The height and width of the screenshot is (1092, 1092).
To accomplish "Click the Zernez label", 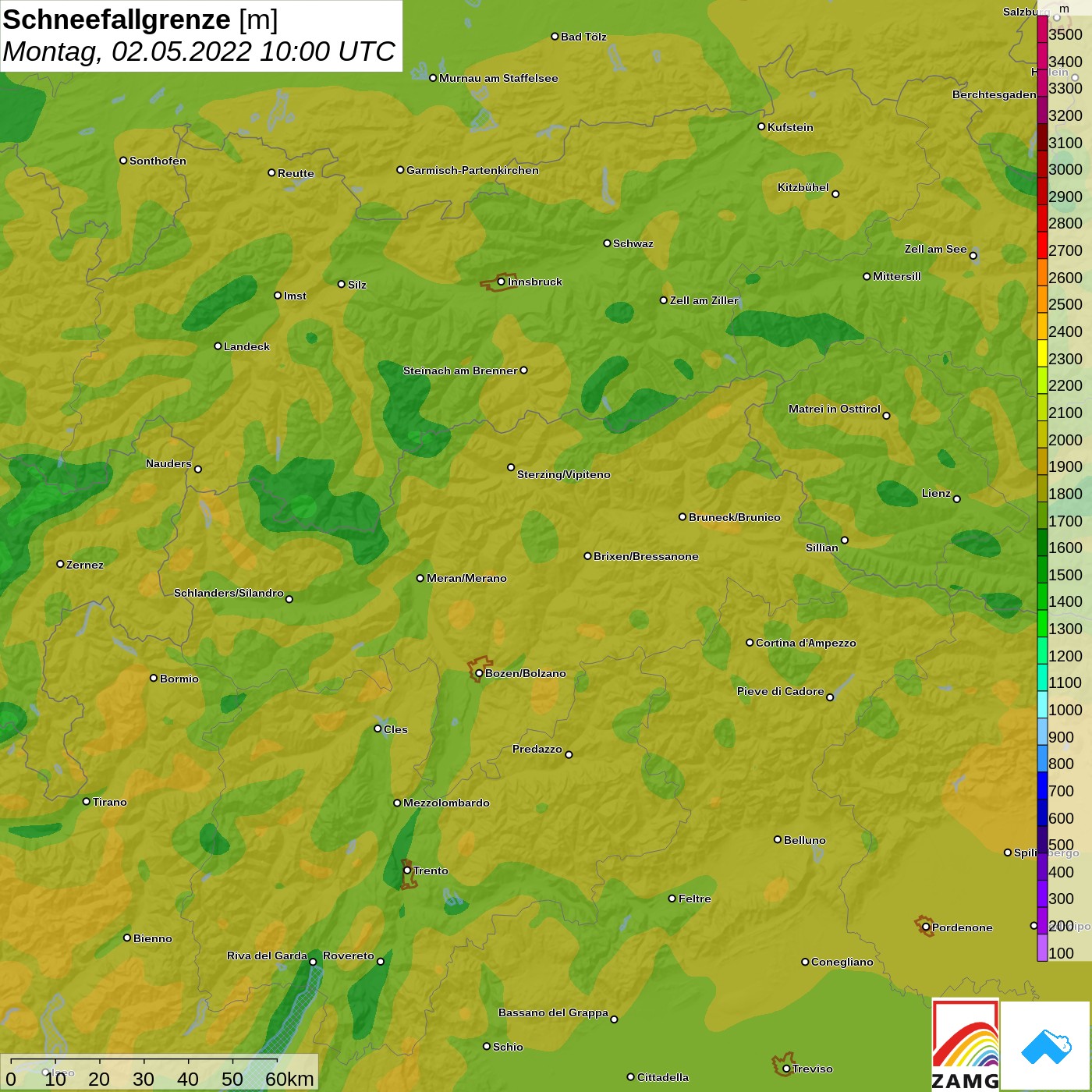I will (x=85, y=565).
